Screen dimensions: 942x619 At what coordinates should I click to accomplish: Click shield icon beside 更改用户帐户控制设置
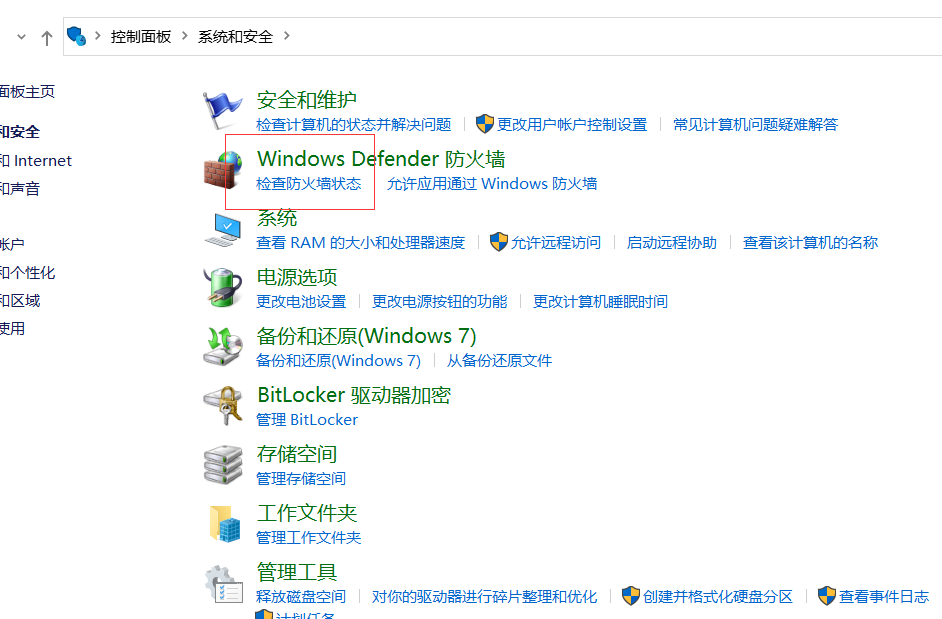point(484,124)
